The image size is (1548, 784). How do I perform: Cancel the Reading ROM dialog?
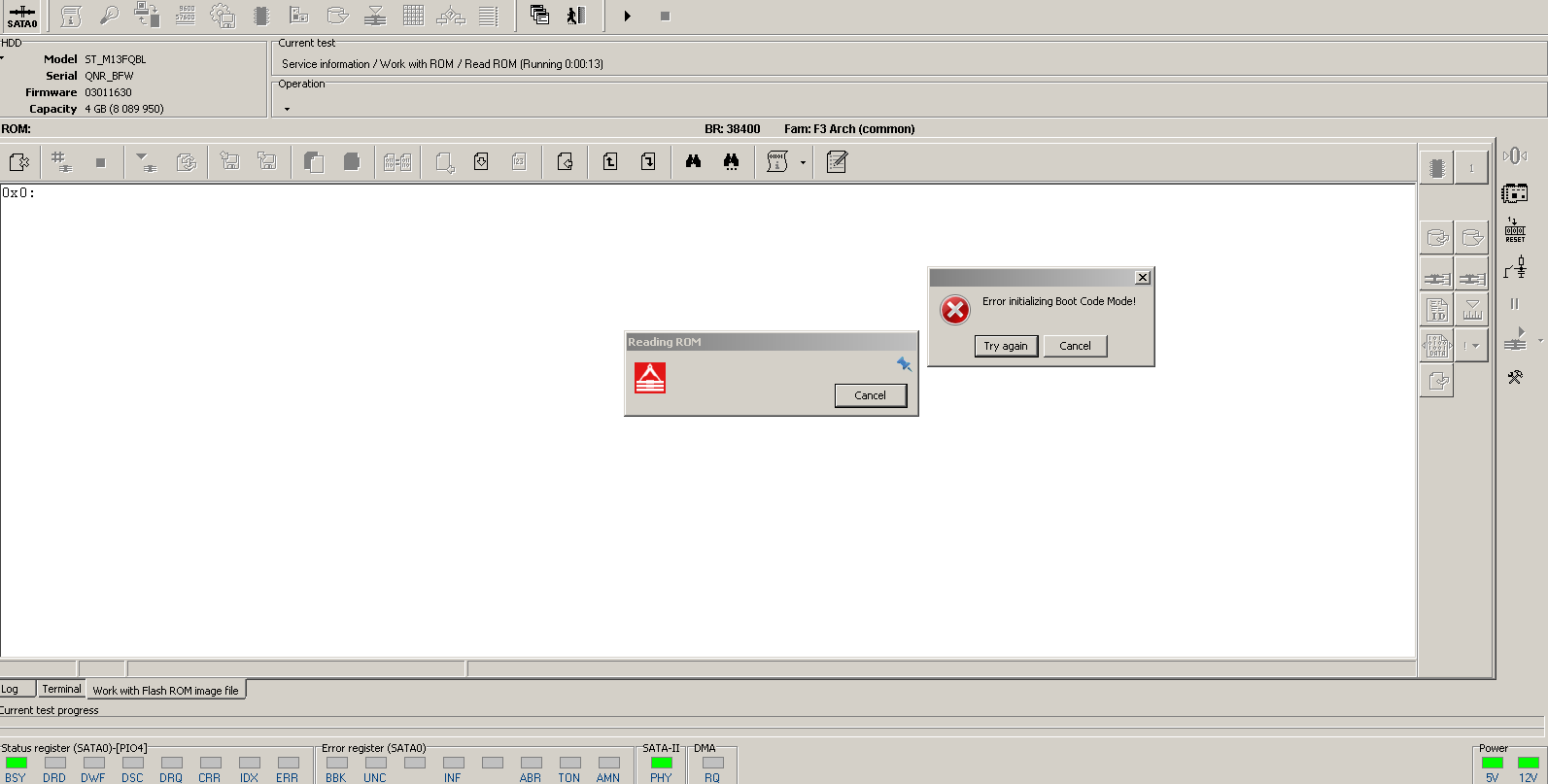pyautogui.click(x=870, y=395)
